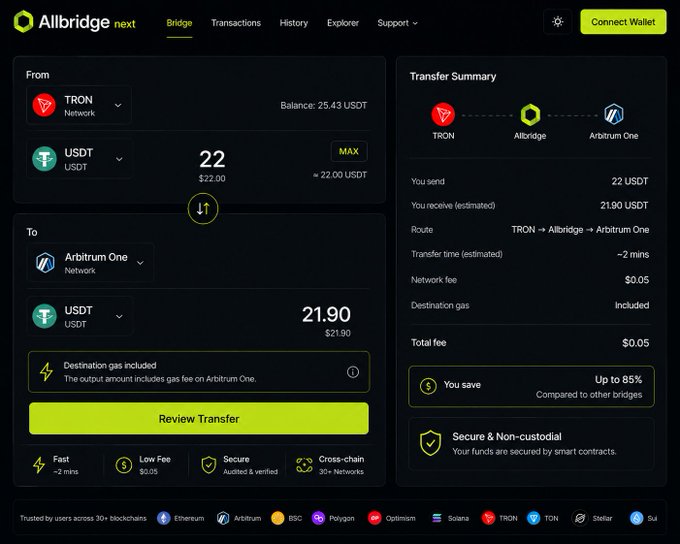
Task: Swap networks with the arrows button
Action: [203, 209]
